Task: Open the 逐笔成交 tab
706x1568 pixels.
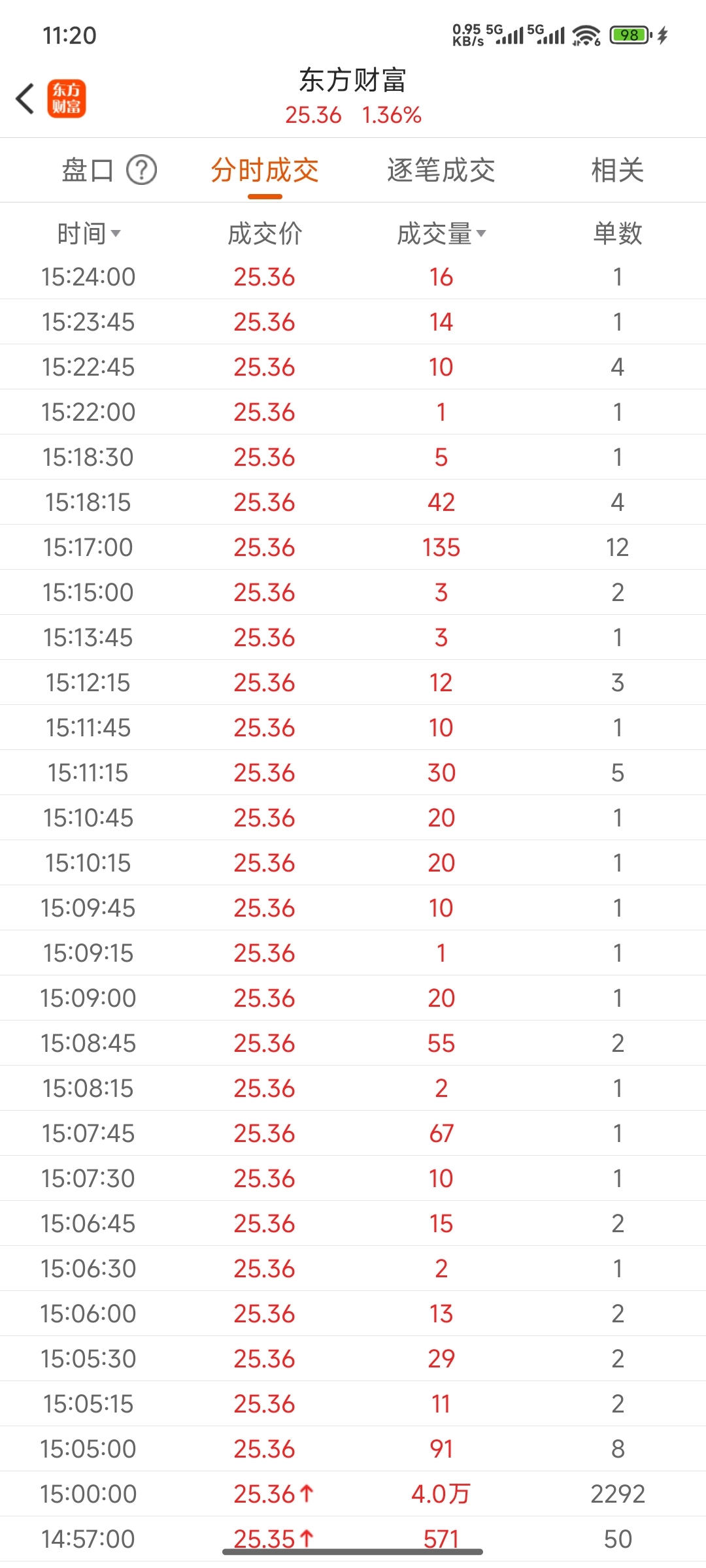Action: (441, 171)
